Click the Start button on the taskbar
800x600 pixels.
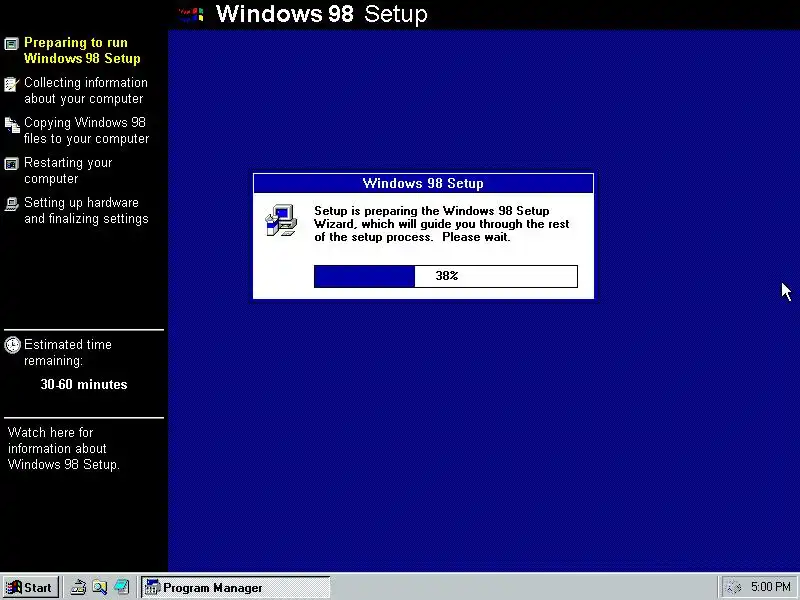click(31, 587)
